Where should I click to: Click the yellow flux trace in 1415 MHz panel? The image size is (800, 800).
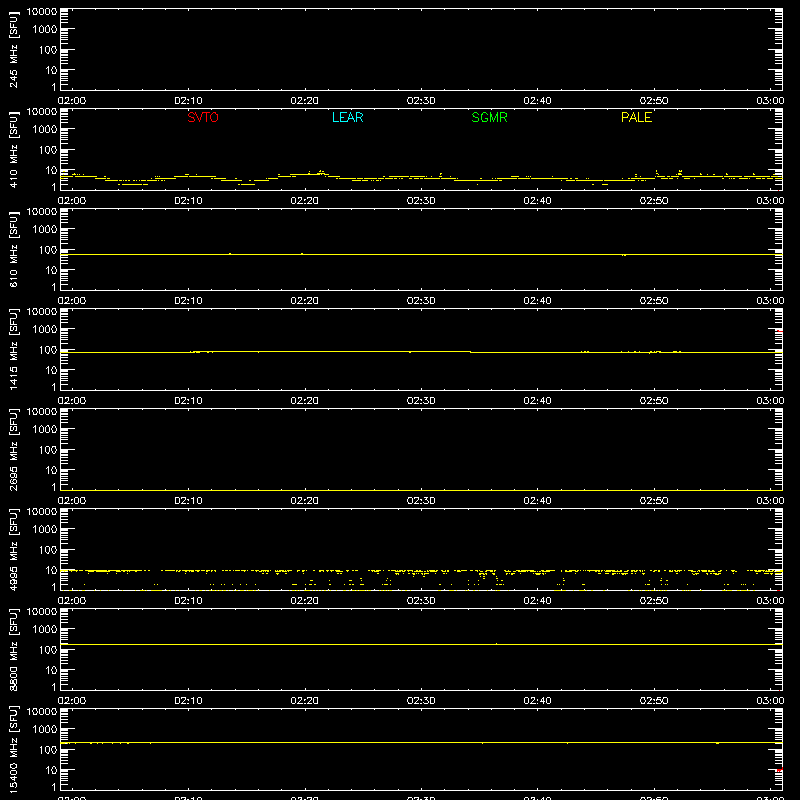click(421, 352)
